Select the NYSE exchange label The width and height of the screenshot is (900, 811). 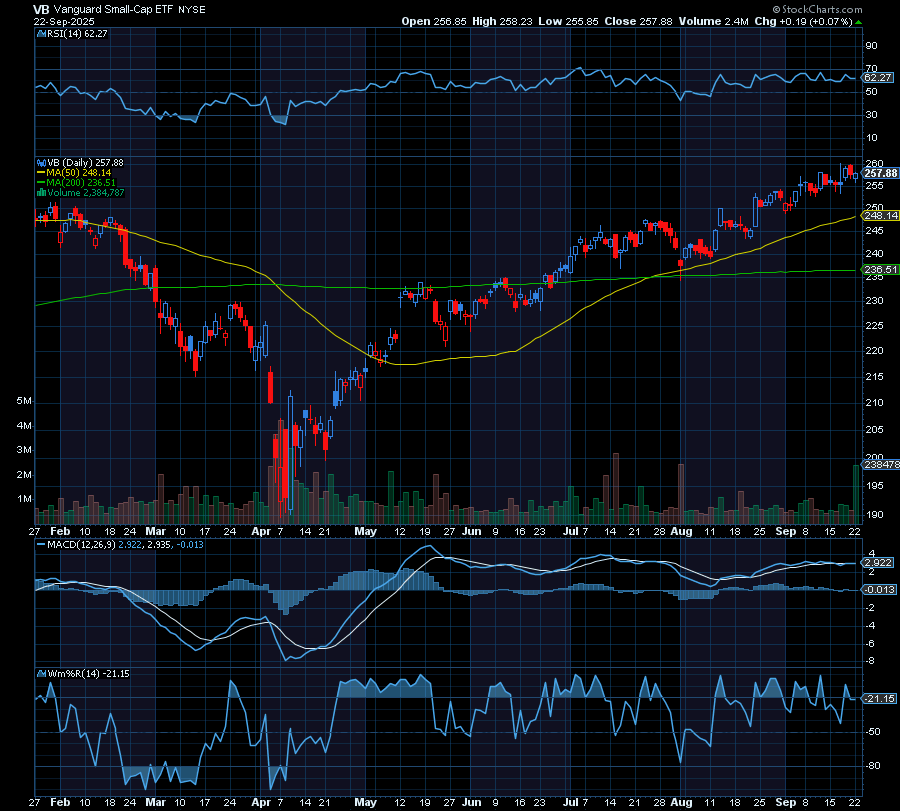coord(192,9)
